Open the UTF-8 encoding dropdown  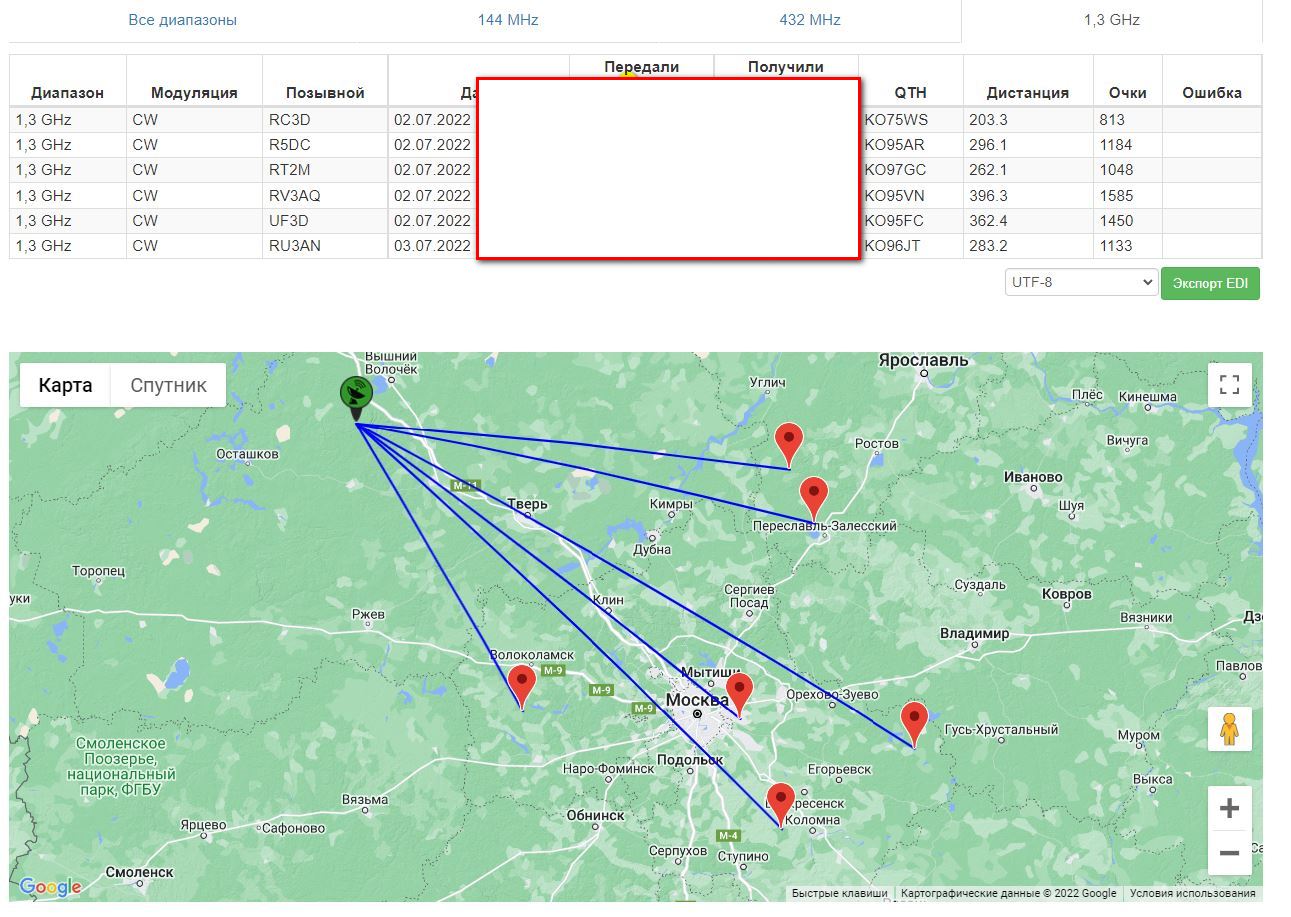[x=1081, y=282]
